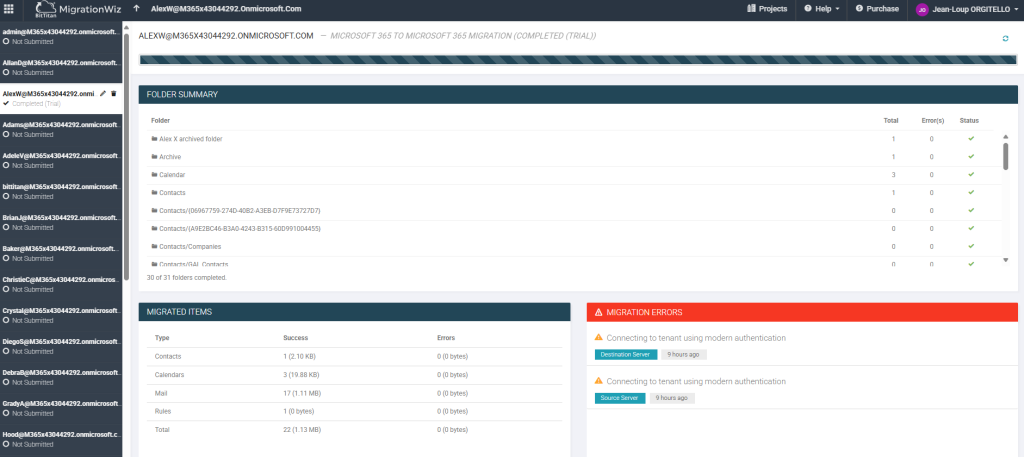Select Hood@M365x43044292 mailbox

click(x=61, y=439)
